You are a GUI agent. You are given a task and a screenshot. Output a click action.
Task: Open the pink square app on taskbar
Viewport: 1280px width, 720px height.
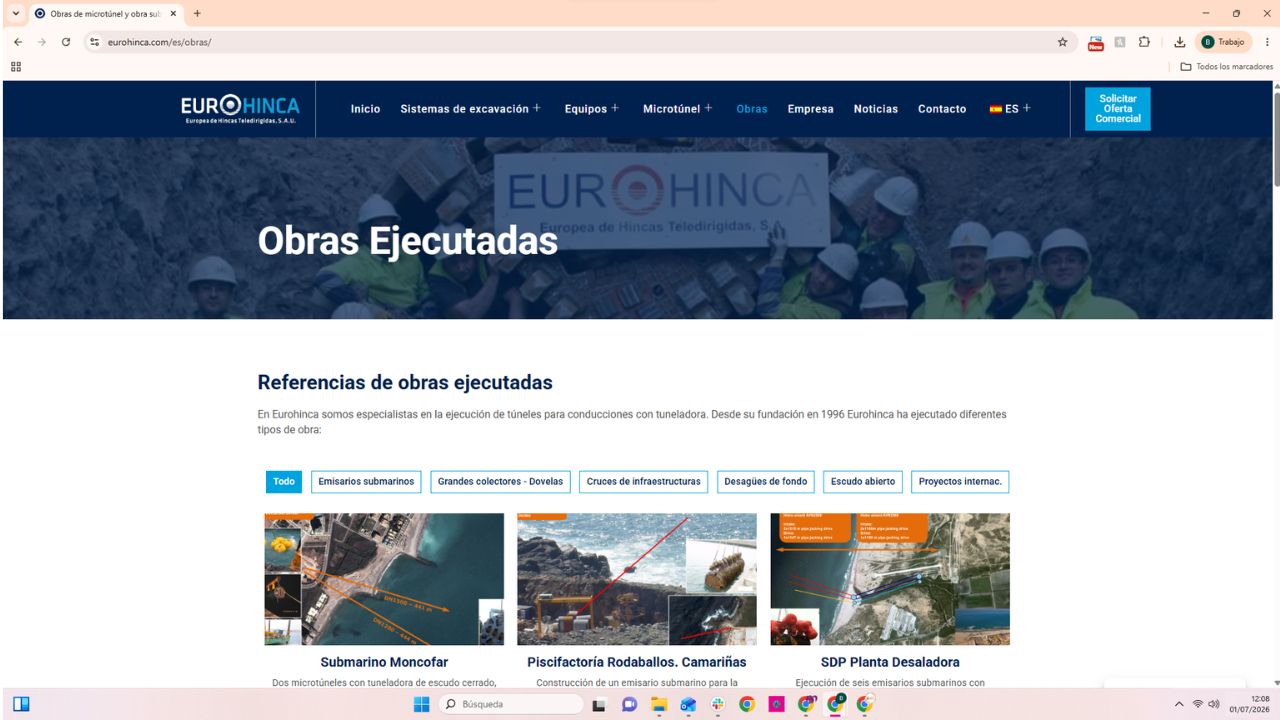click(x=776, y=704)
